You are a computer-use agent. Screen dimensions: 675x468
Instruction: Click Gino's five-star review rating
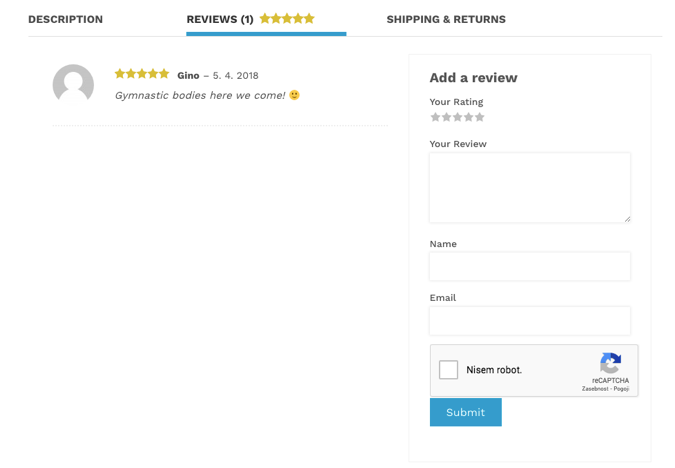[142, 74]
